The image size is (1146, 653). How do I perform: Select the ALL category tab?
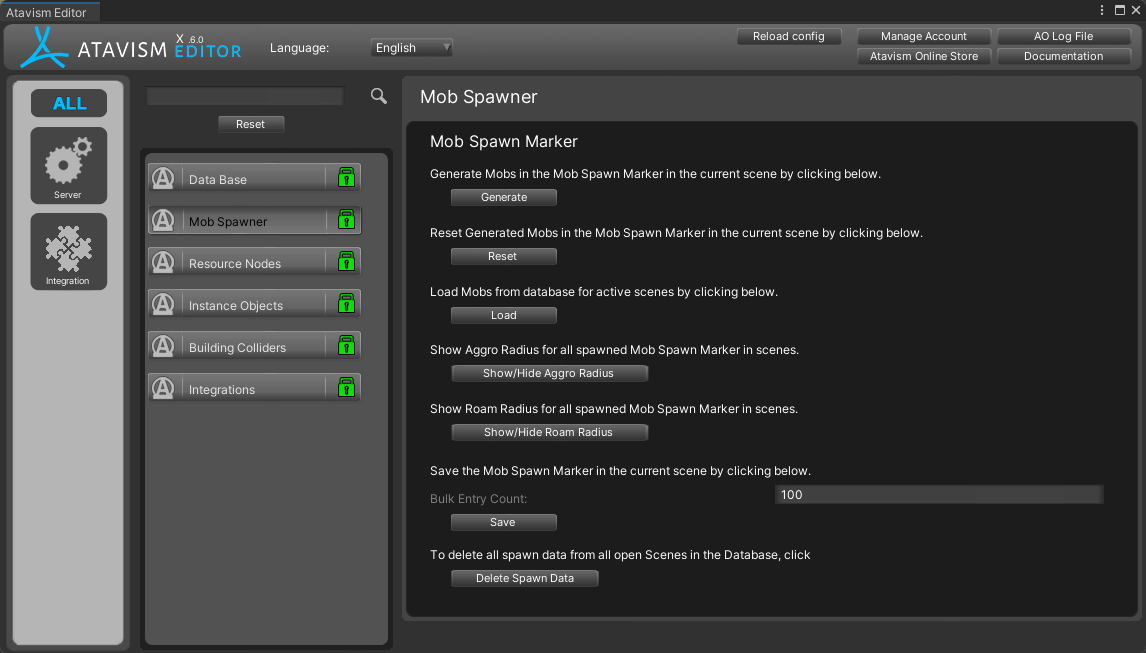tap(69, 104)
